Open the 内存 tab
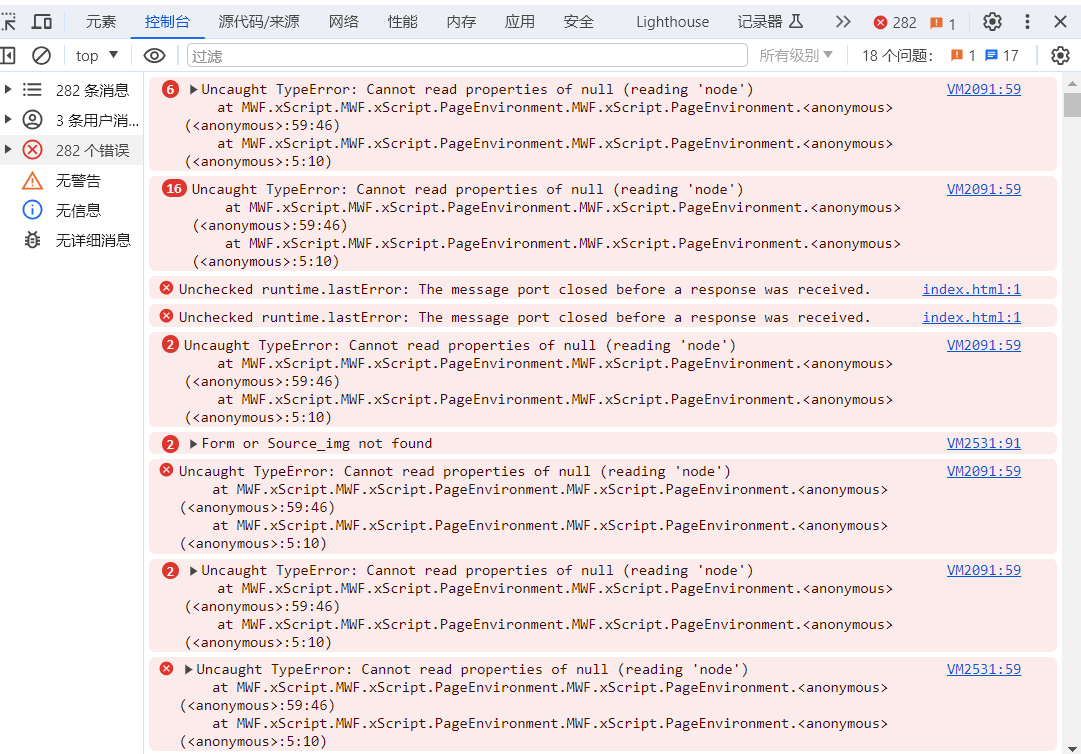 point(461,22)
